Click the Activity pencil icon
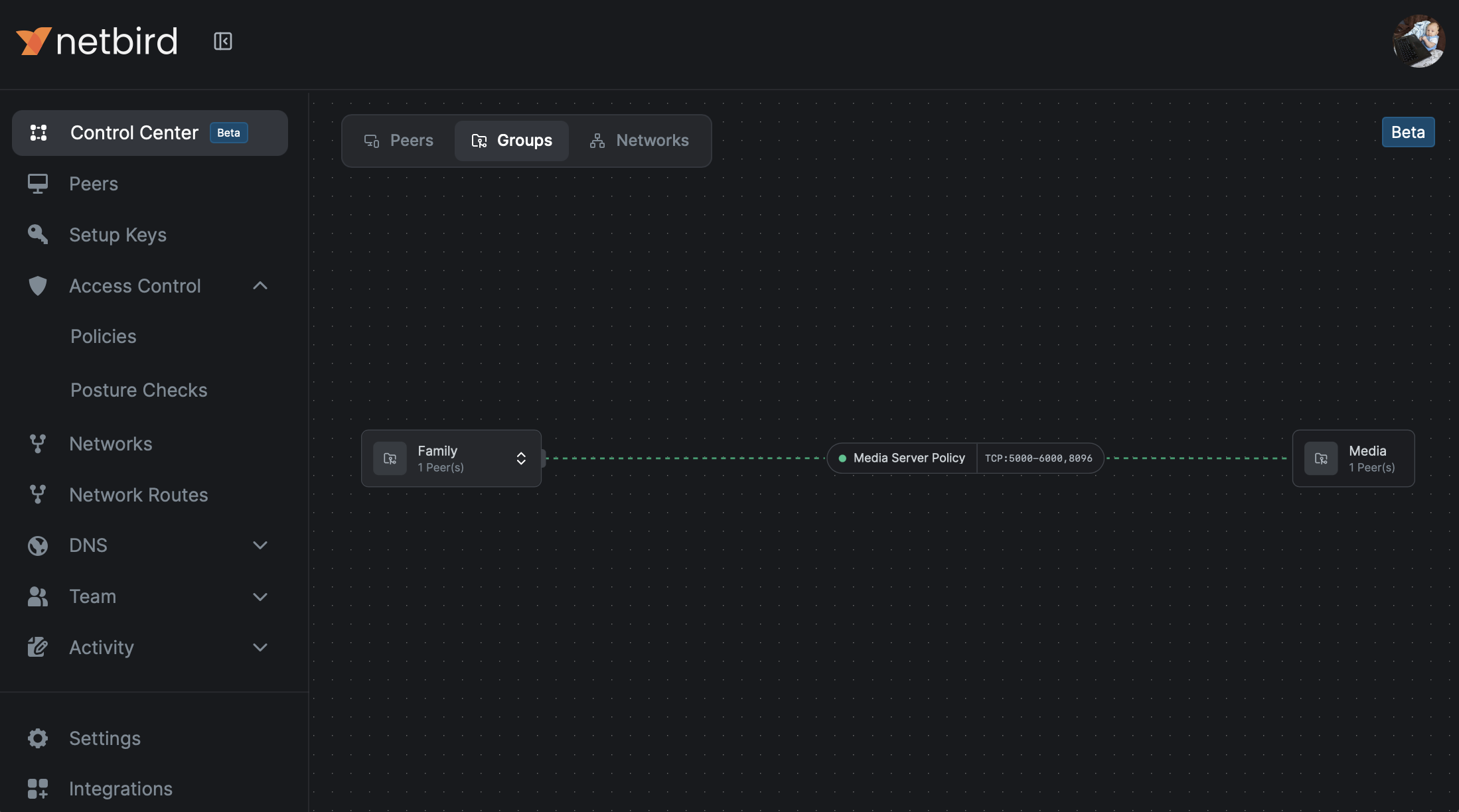 tap(38, 647)
